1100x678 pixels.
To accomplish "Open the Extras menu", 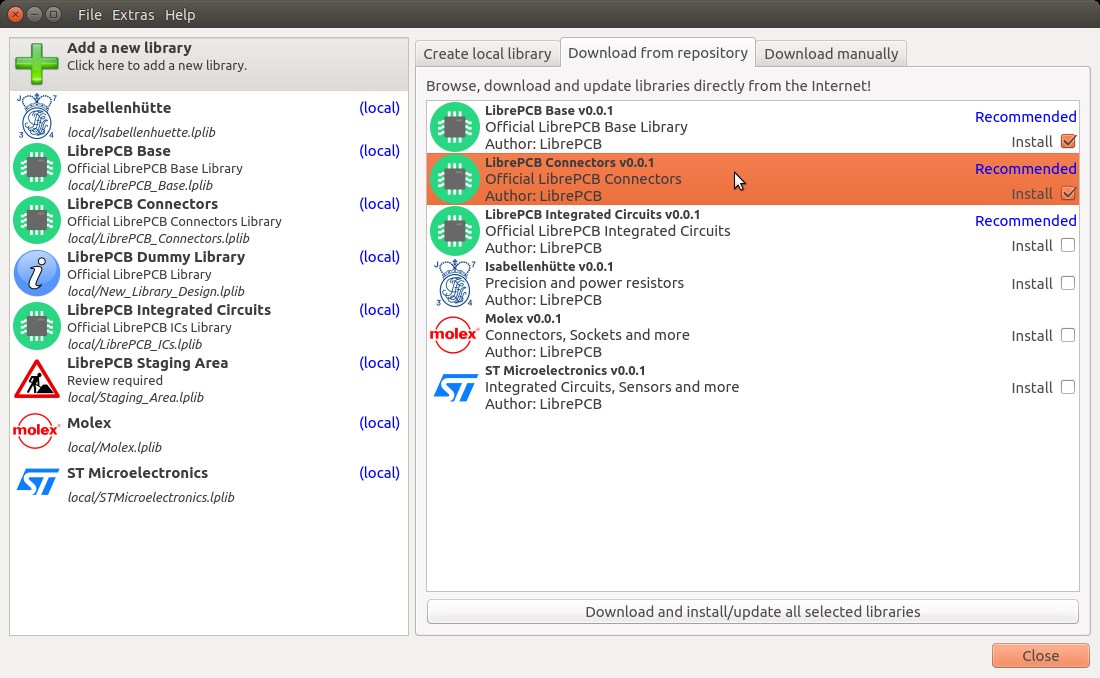I will coord(133,15).
